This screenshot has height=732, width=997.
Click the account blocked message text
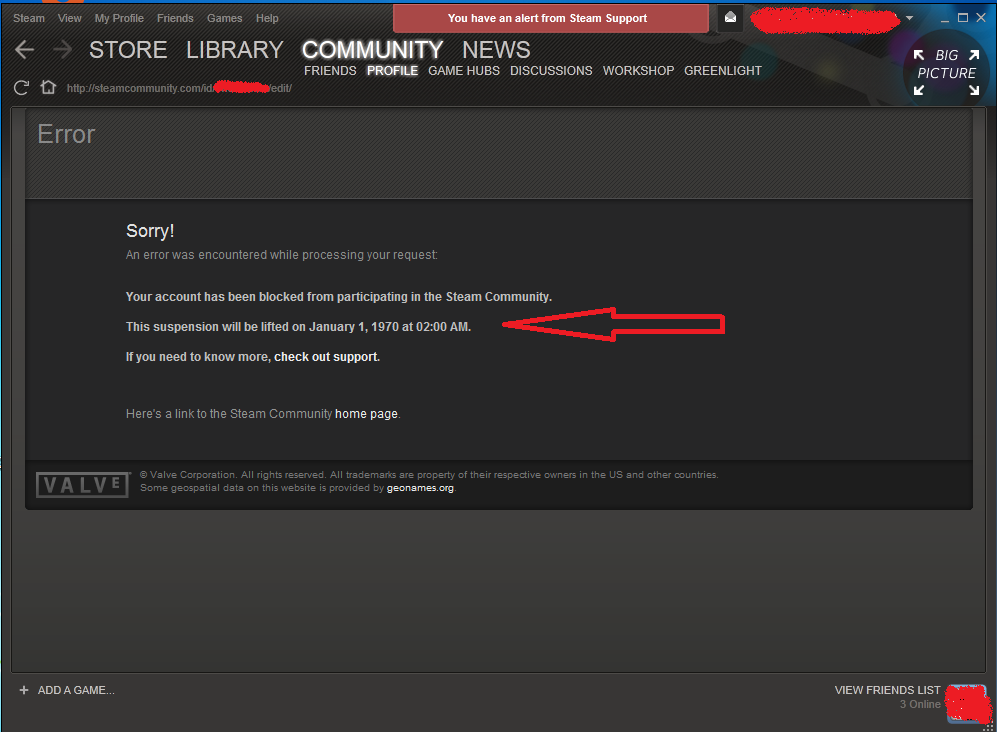pos(339,297)
